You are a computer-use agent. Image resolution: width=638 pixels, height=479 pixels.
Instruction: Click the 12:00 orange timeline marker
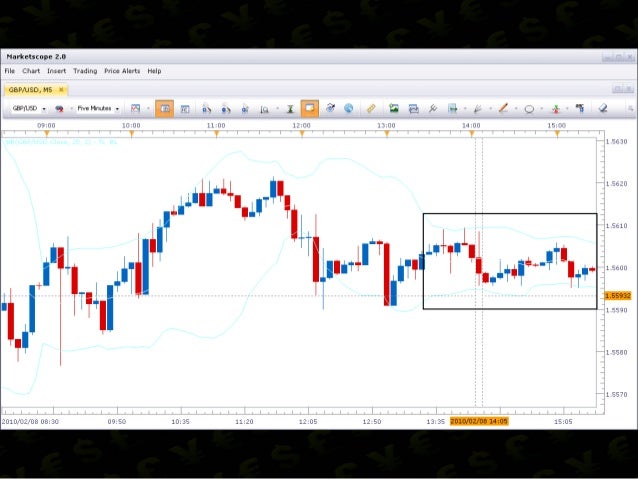click(302, 134)
